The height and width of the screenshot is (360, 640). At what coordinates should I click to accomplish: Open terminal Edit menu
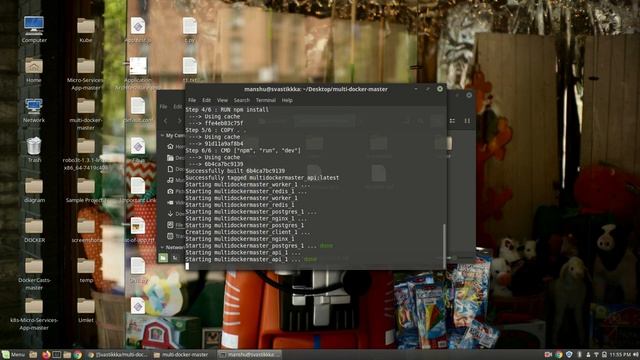coord(207,100)
